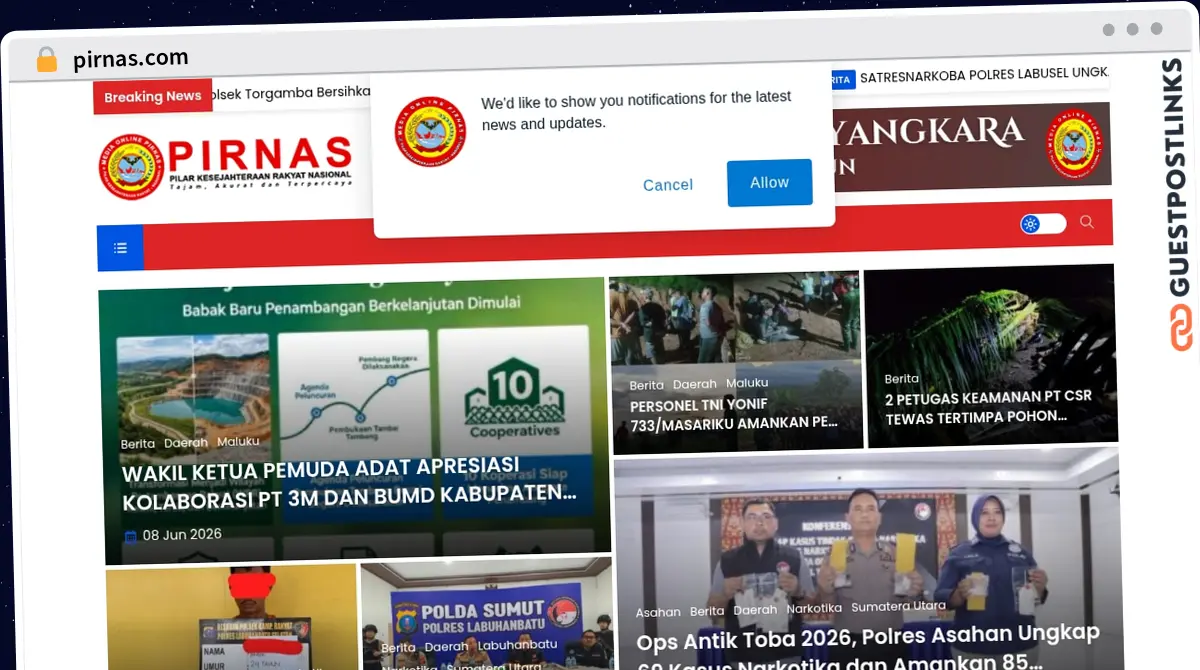Viewport: 1200px width, 670px height.
Task: Open the blue hamburger menu button
Action: click(x=120, y=248)
